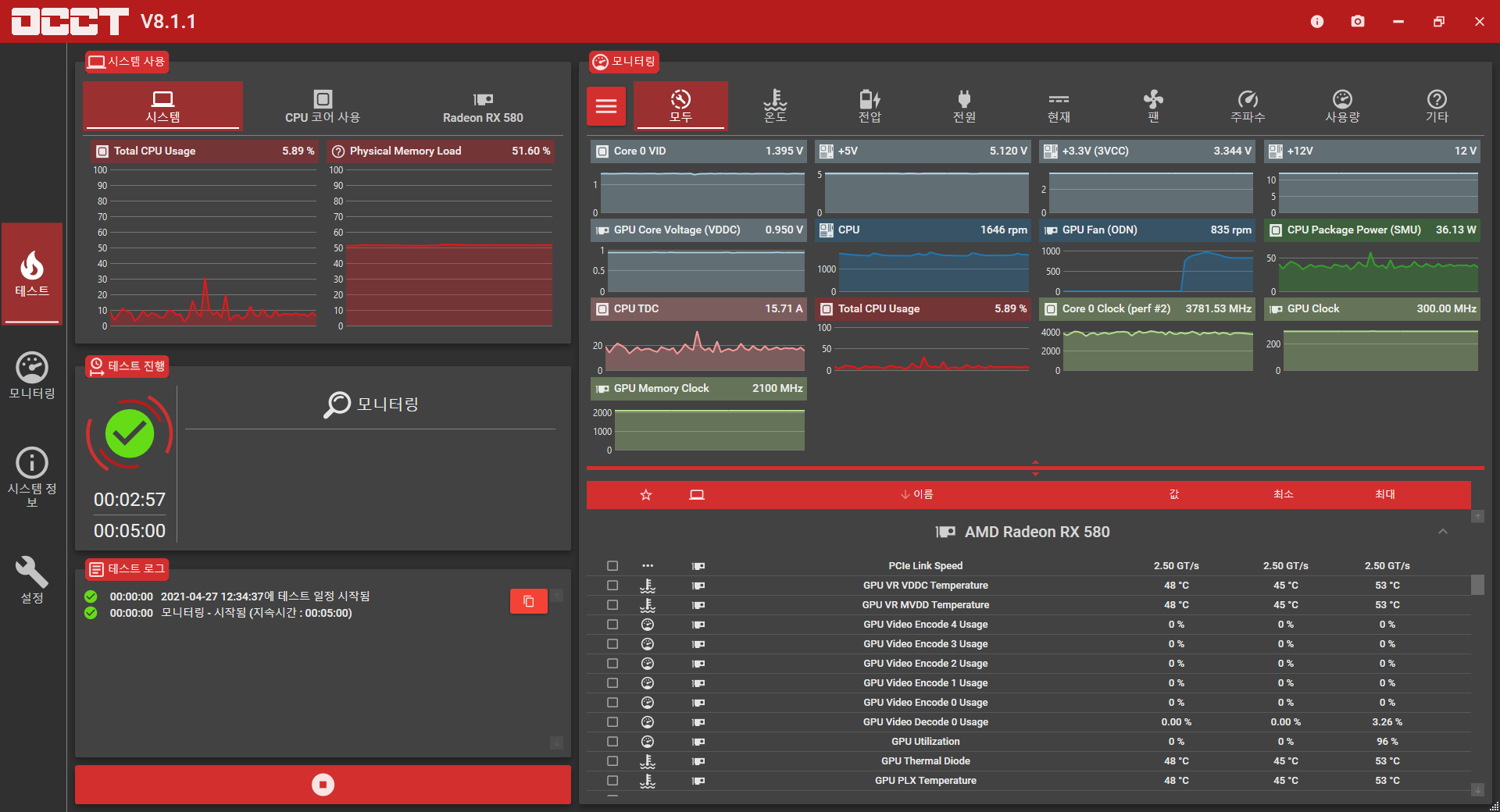Check GPU Utilization checkbox

click(x=612, y=742)
